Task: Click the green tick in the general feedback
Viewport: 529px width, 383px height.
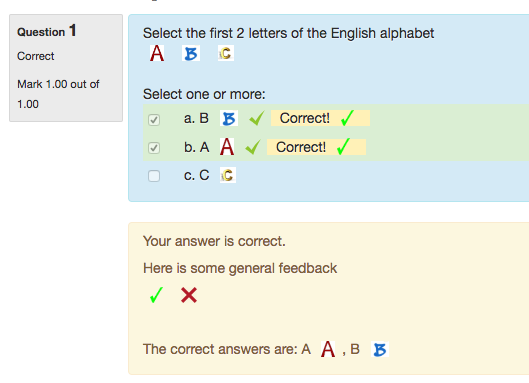Action: (156, 295)
